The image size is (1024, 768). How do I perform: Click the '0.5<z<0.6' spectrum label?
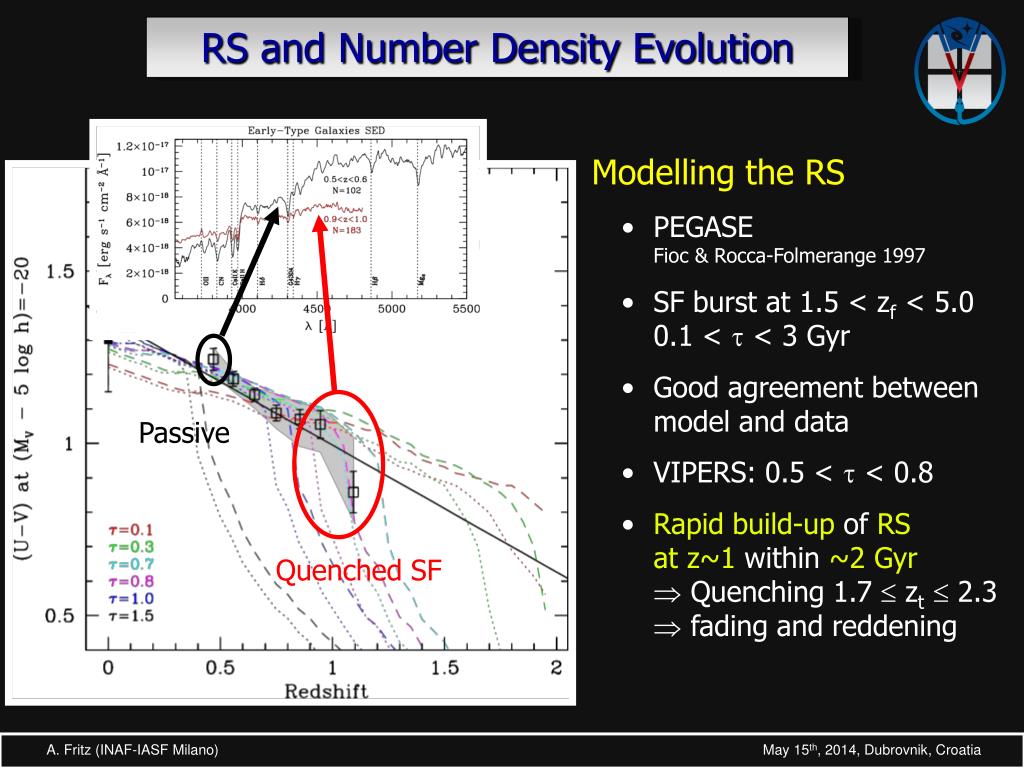(345, 179)
